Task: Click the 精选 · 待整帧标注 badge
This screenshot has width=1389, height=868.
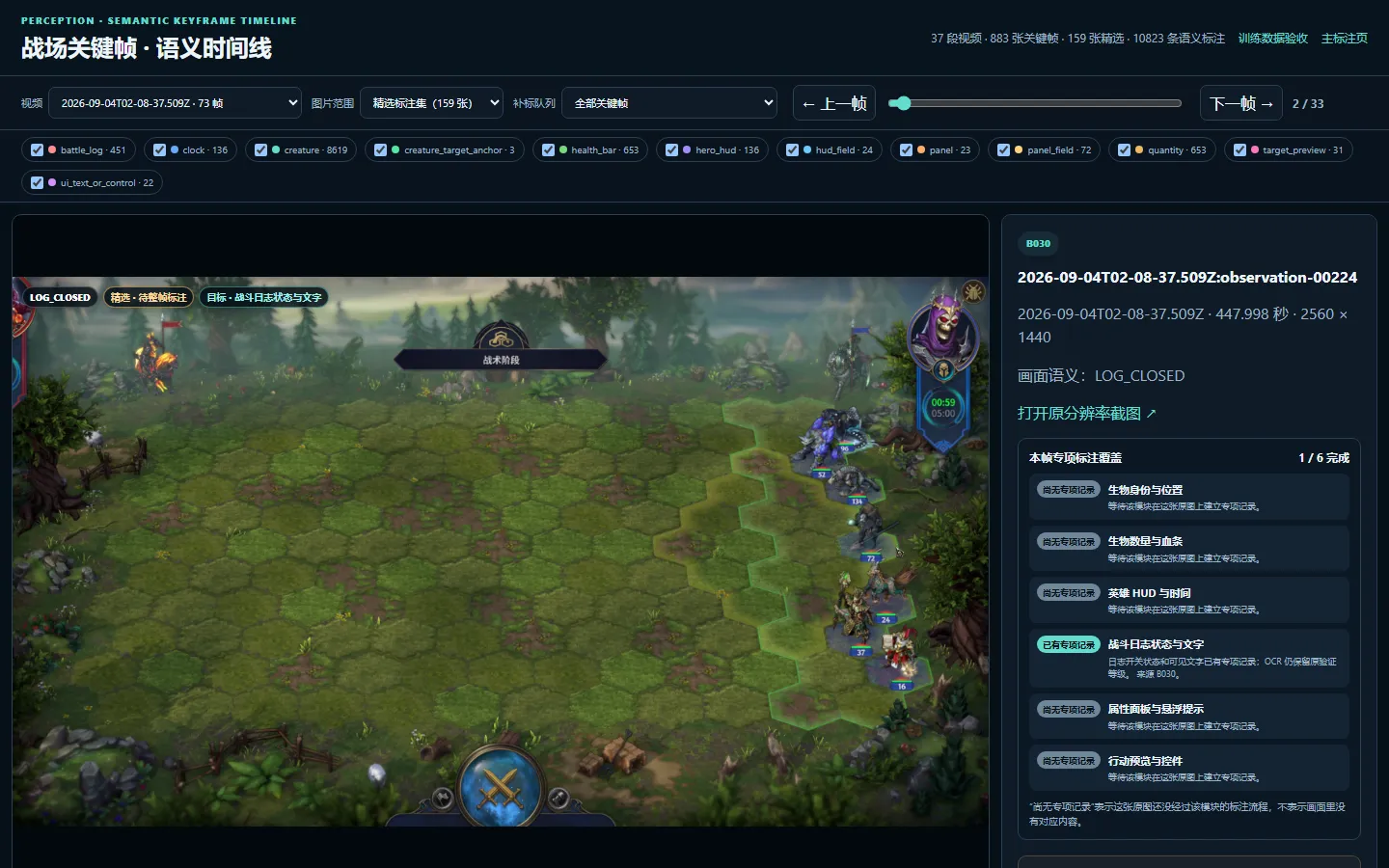Action: coord(149,298)
